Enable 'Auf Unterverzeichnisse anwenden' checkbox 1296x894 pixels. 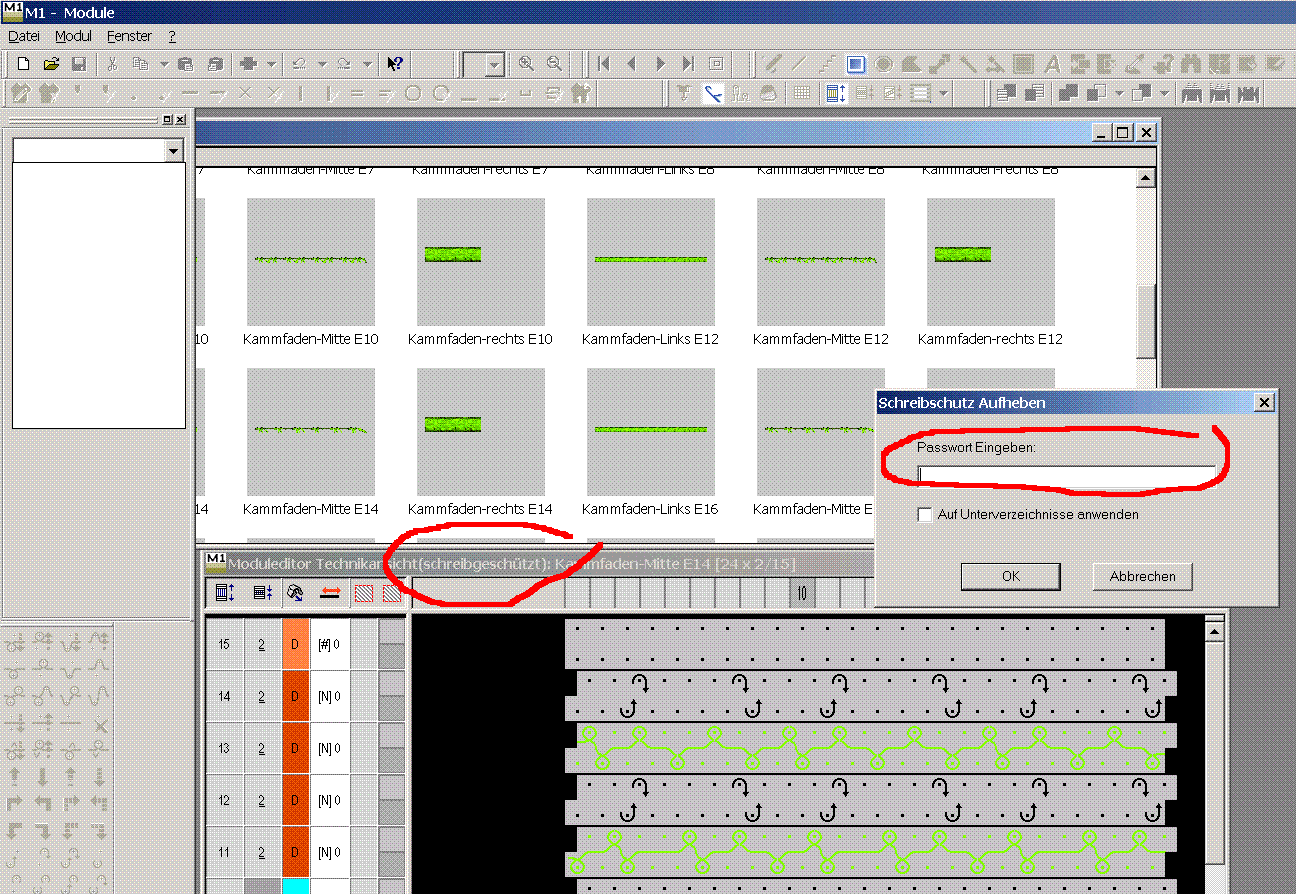925,515
